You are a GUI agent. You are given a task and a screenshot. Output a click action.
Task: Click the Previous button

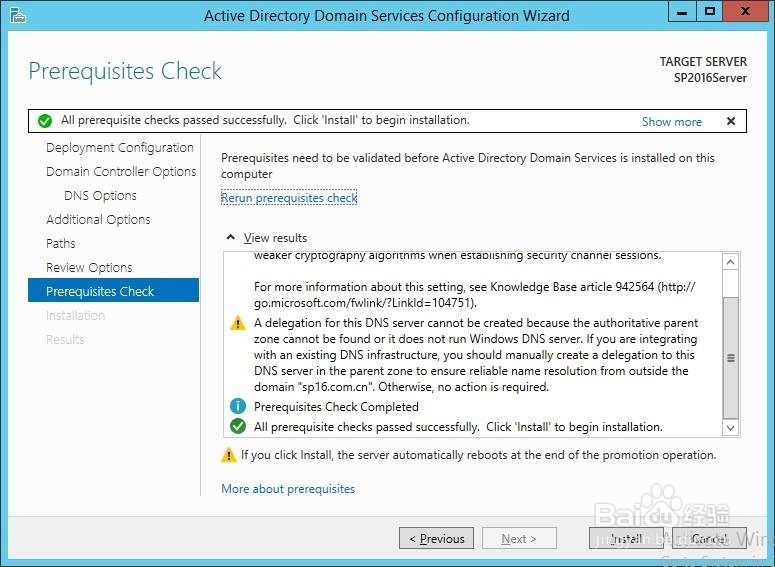[x=436, y=538]
